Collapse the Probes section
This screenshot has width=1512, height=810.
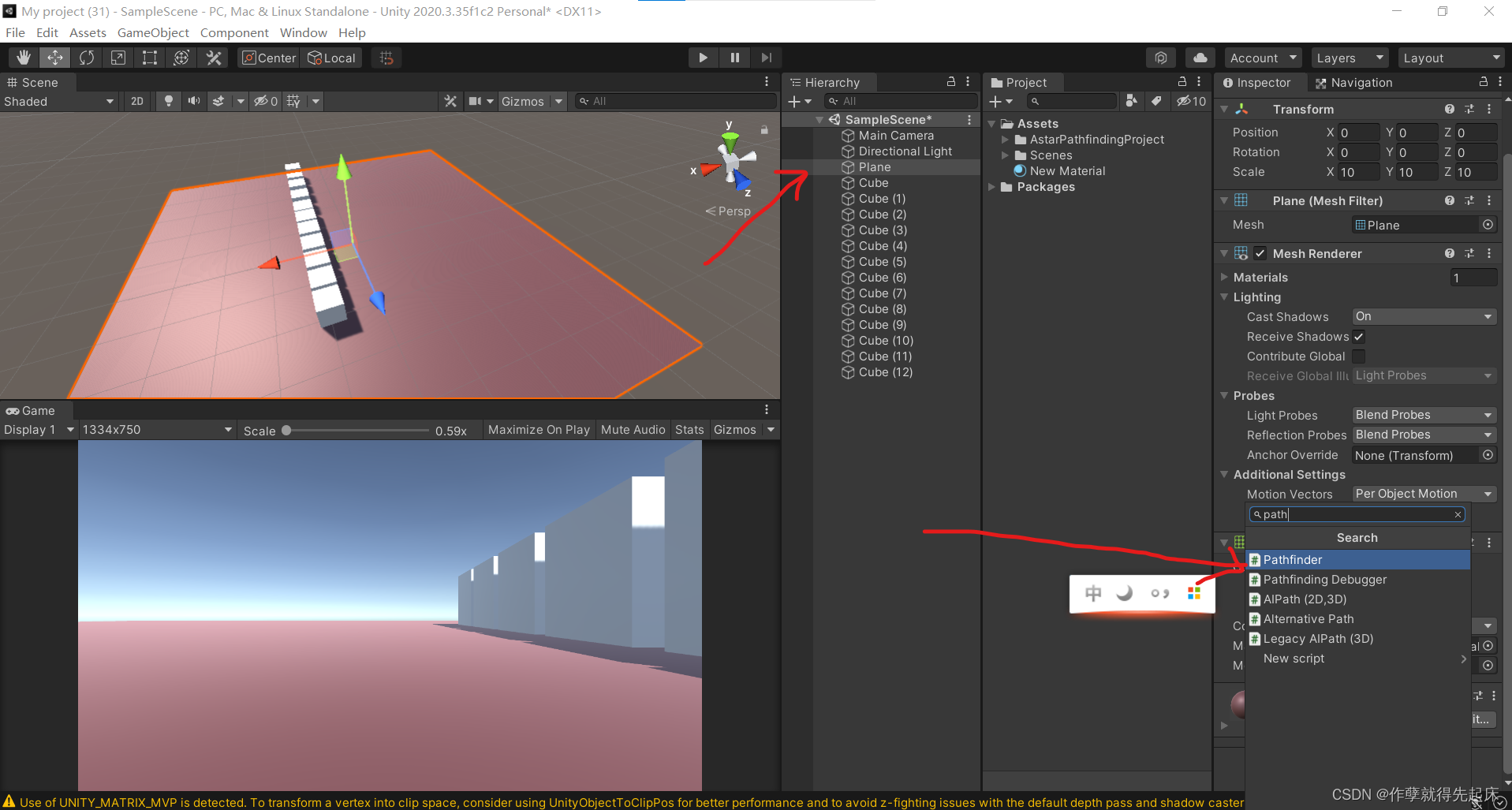[x=1224, y=396]
